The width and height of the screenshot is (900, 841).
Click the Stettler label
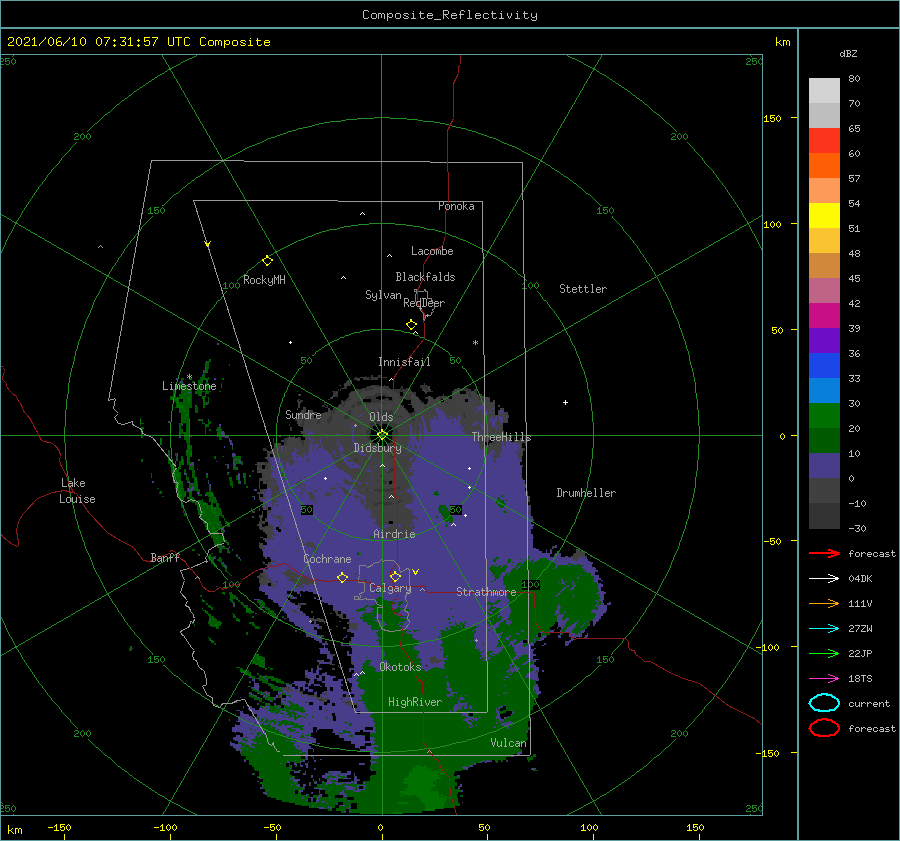coord(583,289)
